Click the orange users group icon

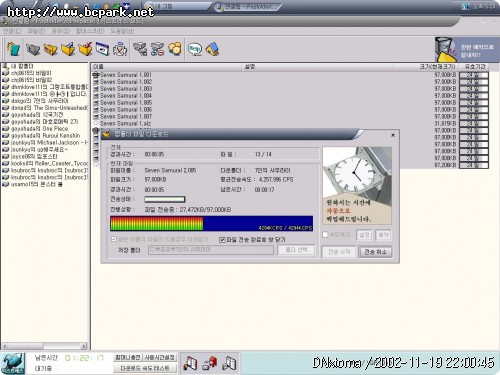point(175,49)
